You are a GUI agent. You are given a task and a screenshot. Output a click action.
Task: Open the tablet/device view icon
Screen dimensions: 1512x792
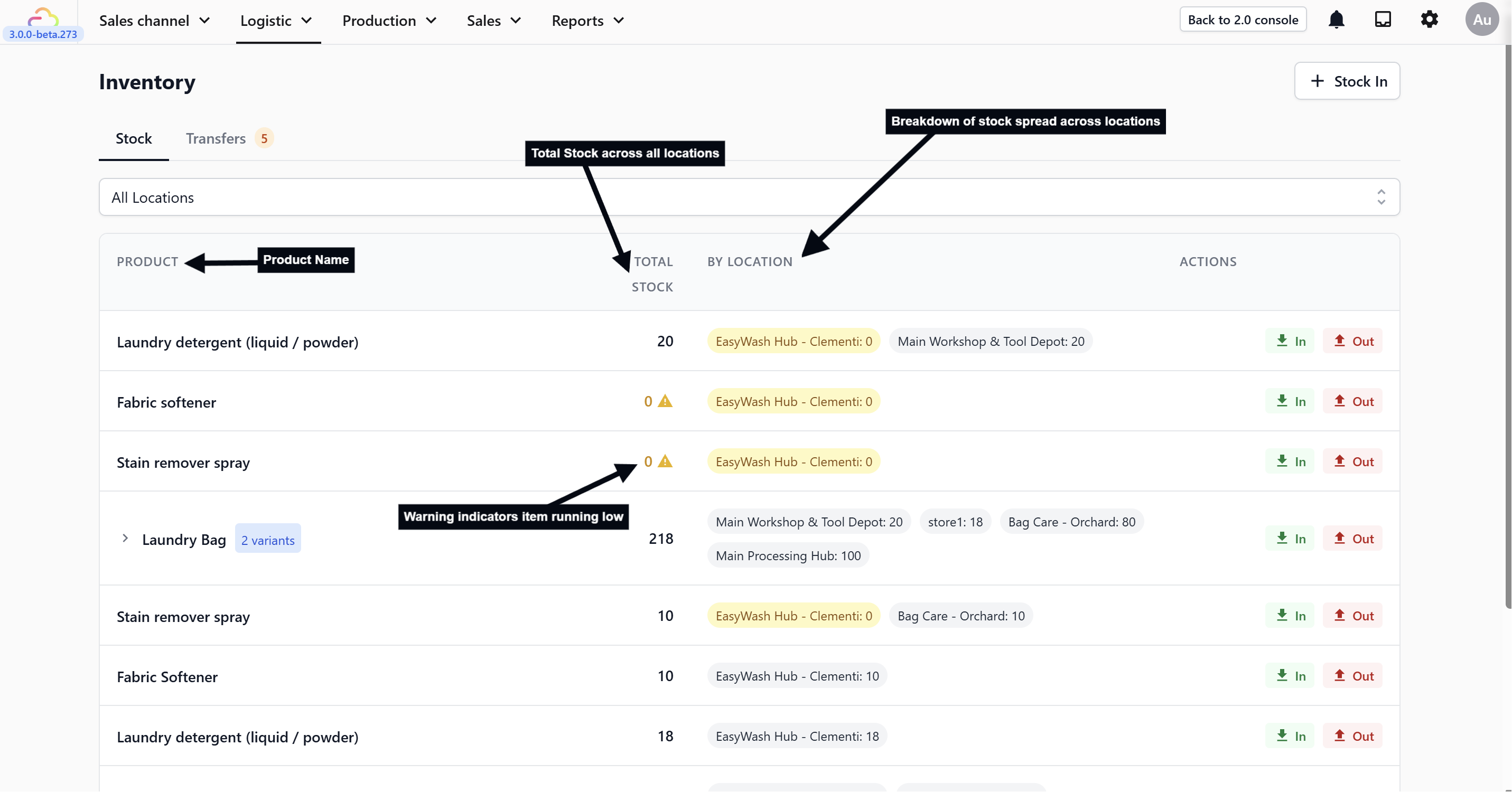[x=1383, y=20]
